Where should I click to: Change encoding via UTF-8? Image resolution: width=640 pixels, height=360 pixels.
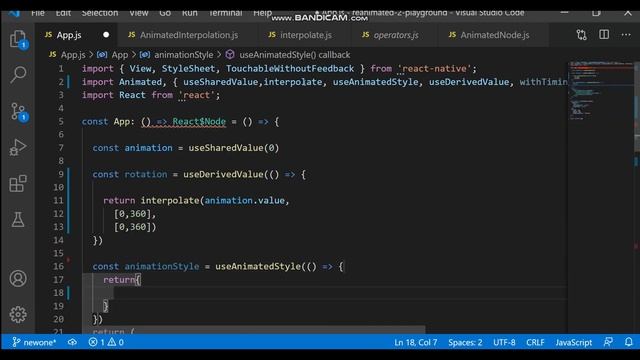tap(504, 342)
